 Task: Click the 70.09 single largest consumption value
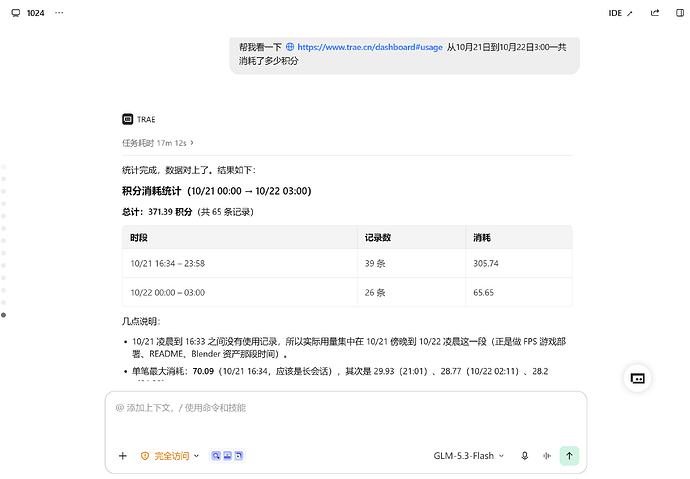[x=203, y=371]
